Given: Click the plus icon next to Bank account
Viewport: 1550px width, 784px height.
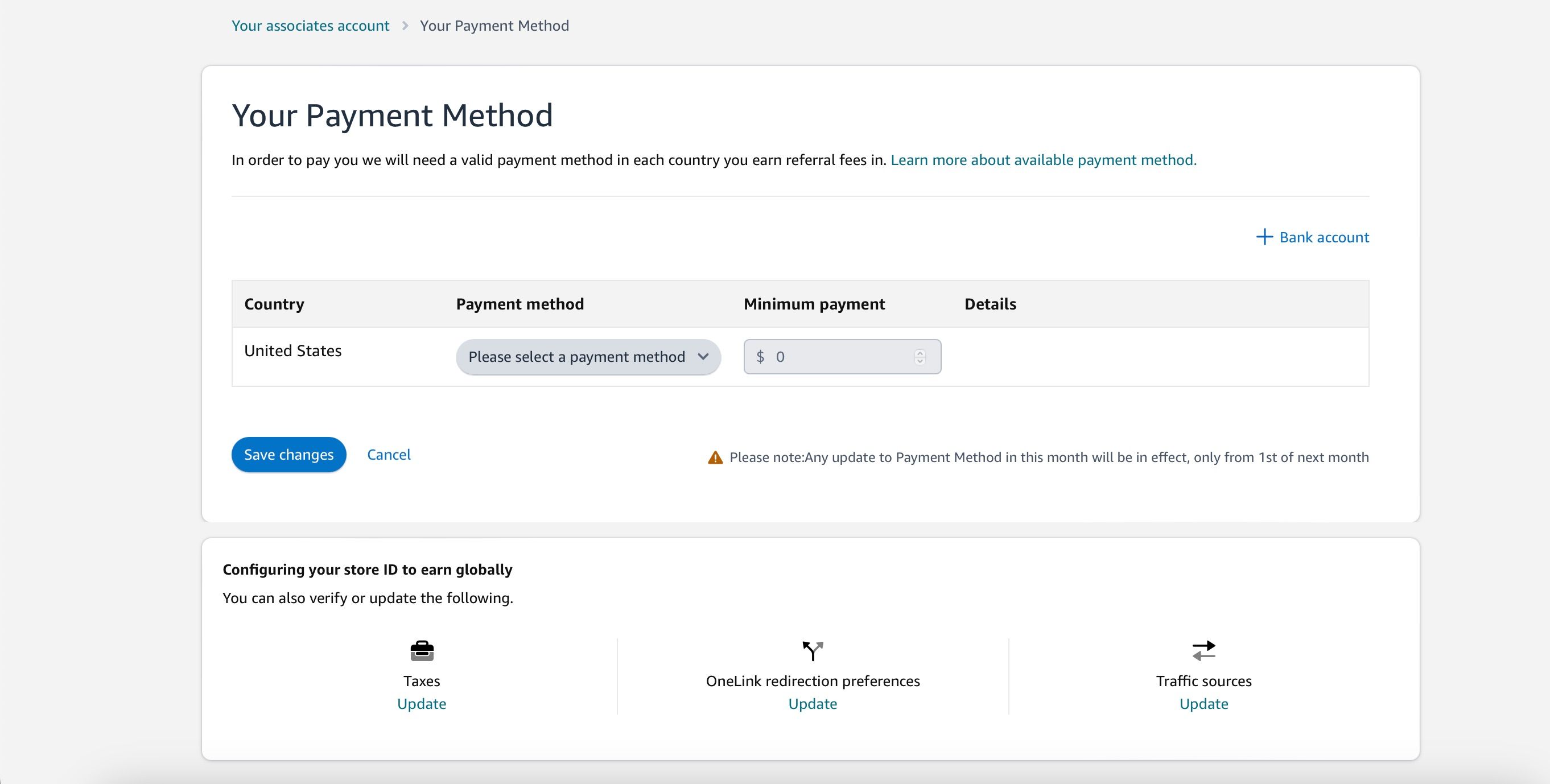Looking at the screenshot, I should click(1264, 237).
